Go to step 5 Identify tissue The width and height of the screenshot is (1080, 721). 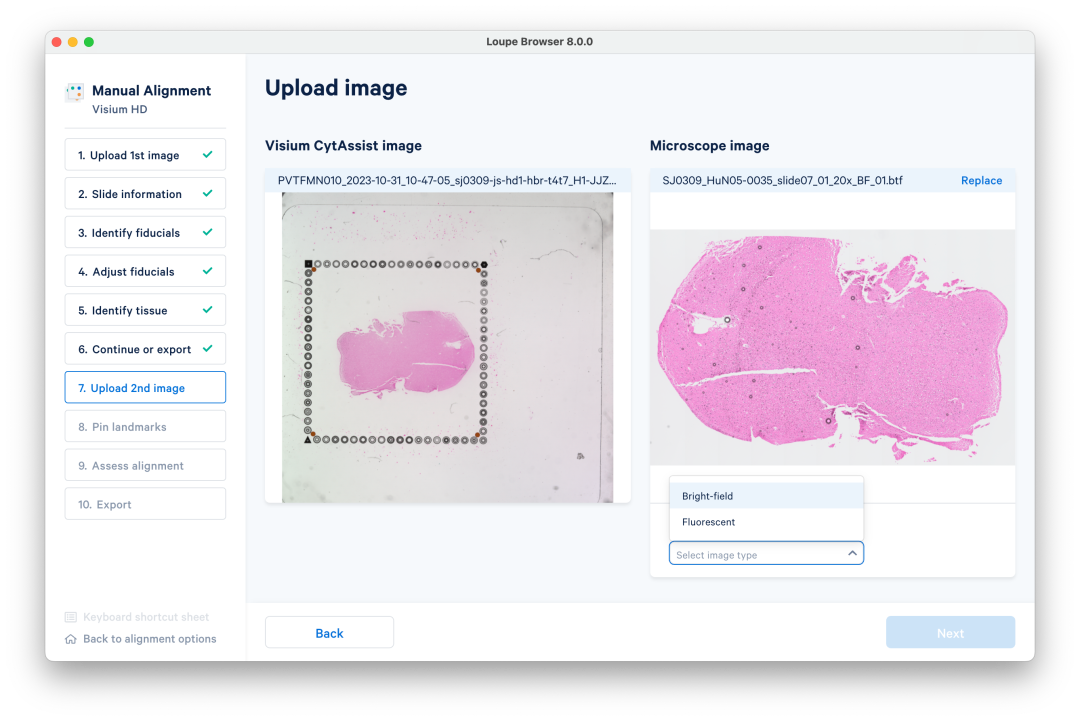click(145, 310)
